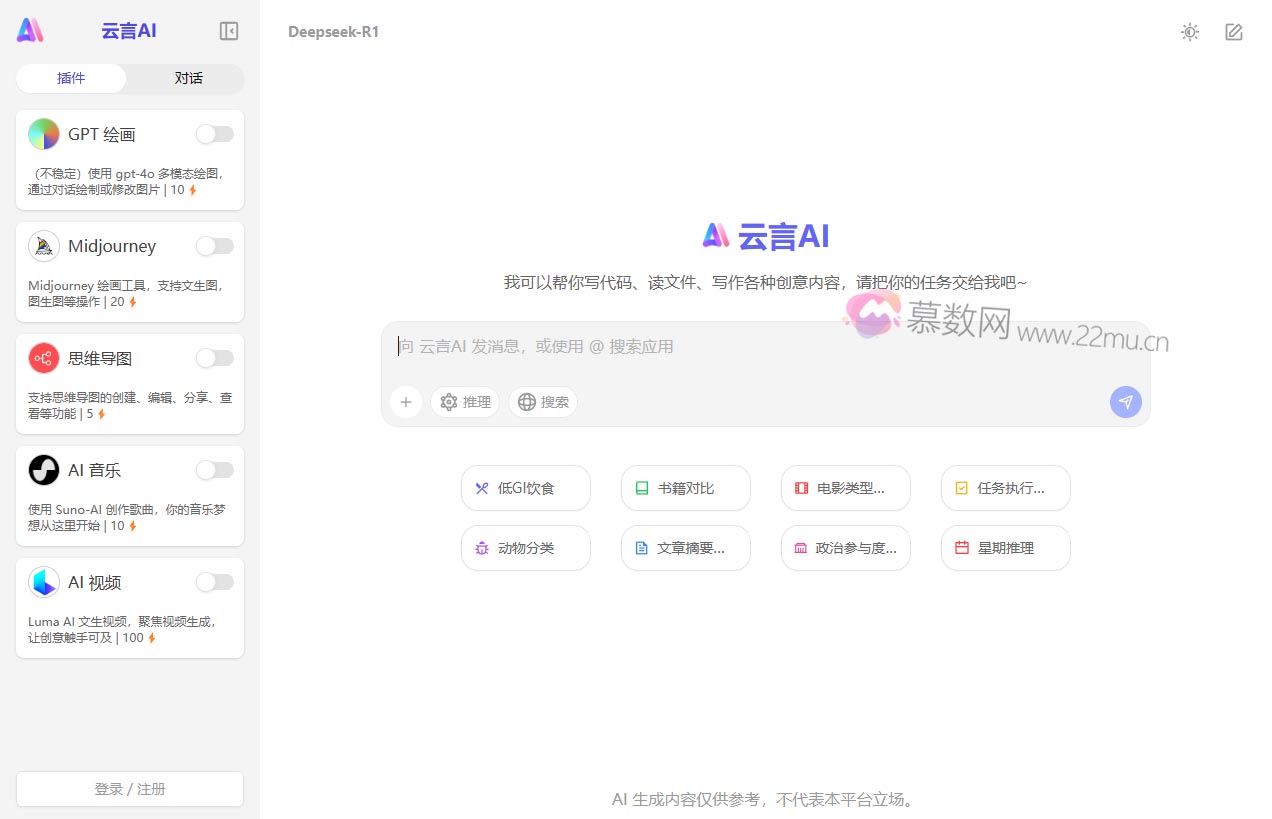Viewport: 1272px width, 819px height.
Task: Start a new chat with the edit icon
Action: click(x=1233, y=32)
